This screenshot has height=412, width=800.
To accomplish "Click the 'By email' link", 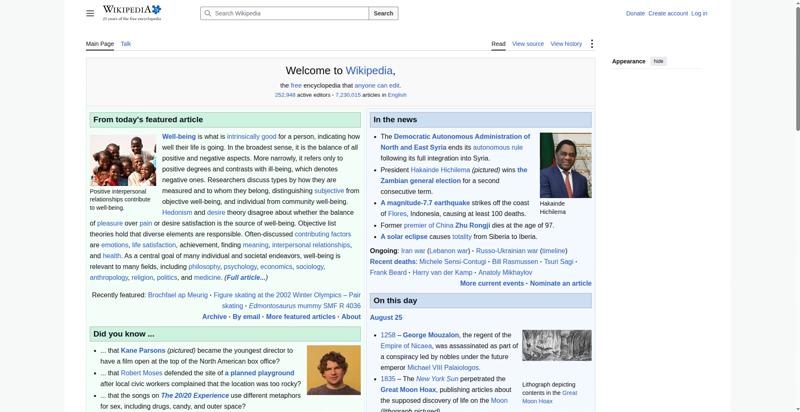I will coord(246,317).
